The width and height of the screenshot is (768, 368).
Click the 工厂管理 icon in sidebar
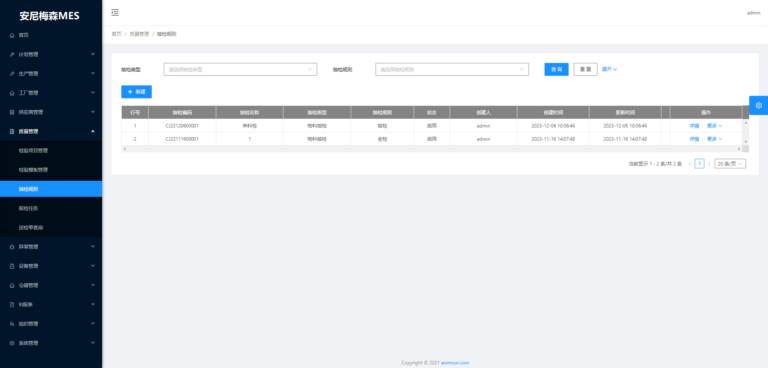click(x=12, y=93)
